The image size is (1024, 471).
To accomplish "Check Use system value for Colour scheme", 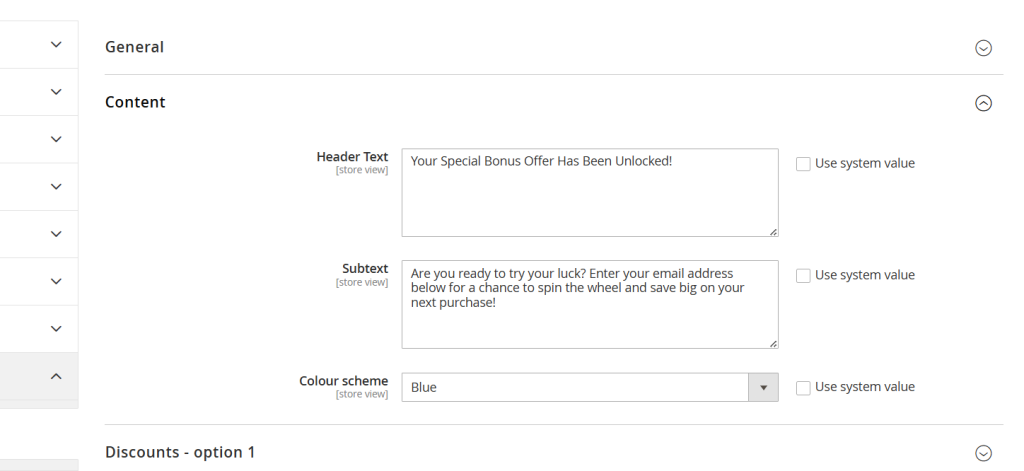I will pos(803,388).
